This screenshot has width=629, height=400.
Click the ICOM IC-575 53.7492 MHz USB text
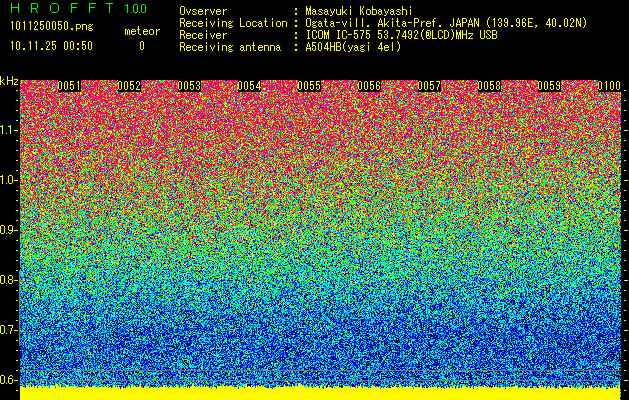point(401,35)
